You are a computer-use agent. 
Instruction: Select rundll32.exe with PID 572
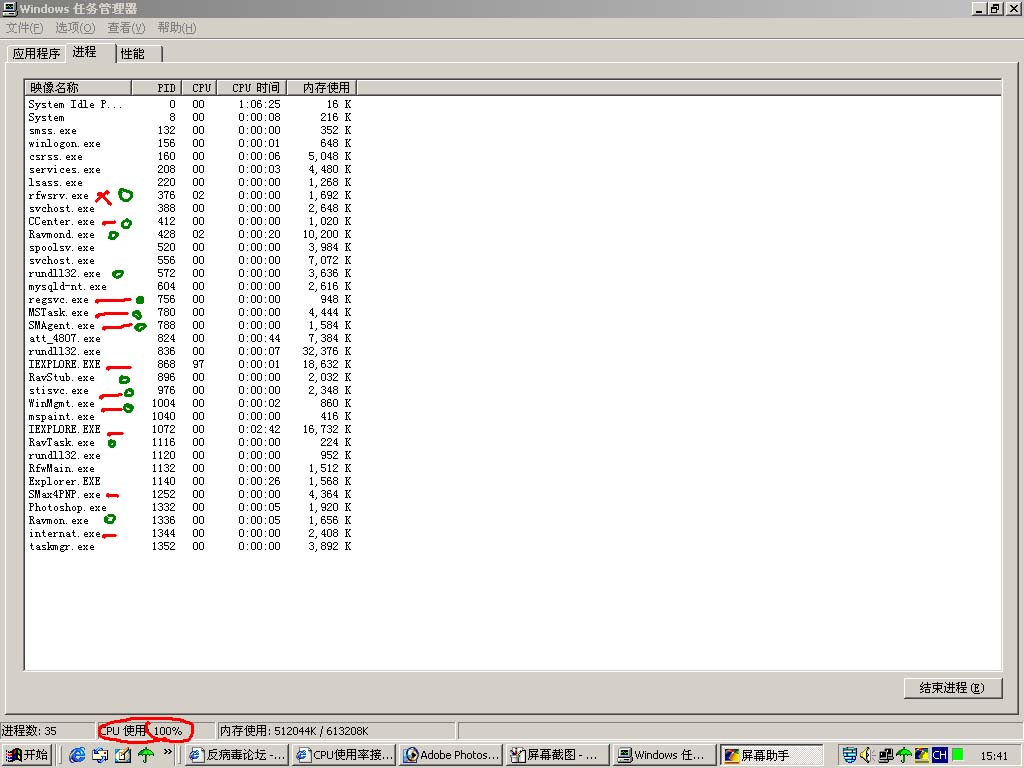(190, 274)
